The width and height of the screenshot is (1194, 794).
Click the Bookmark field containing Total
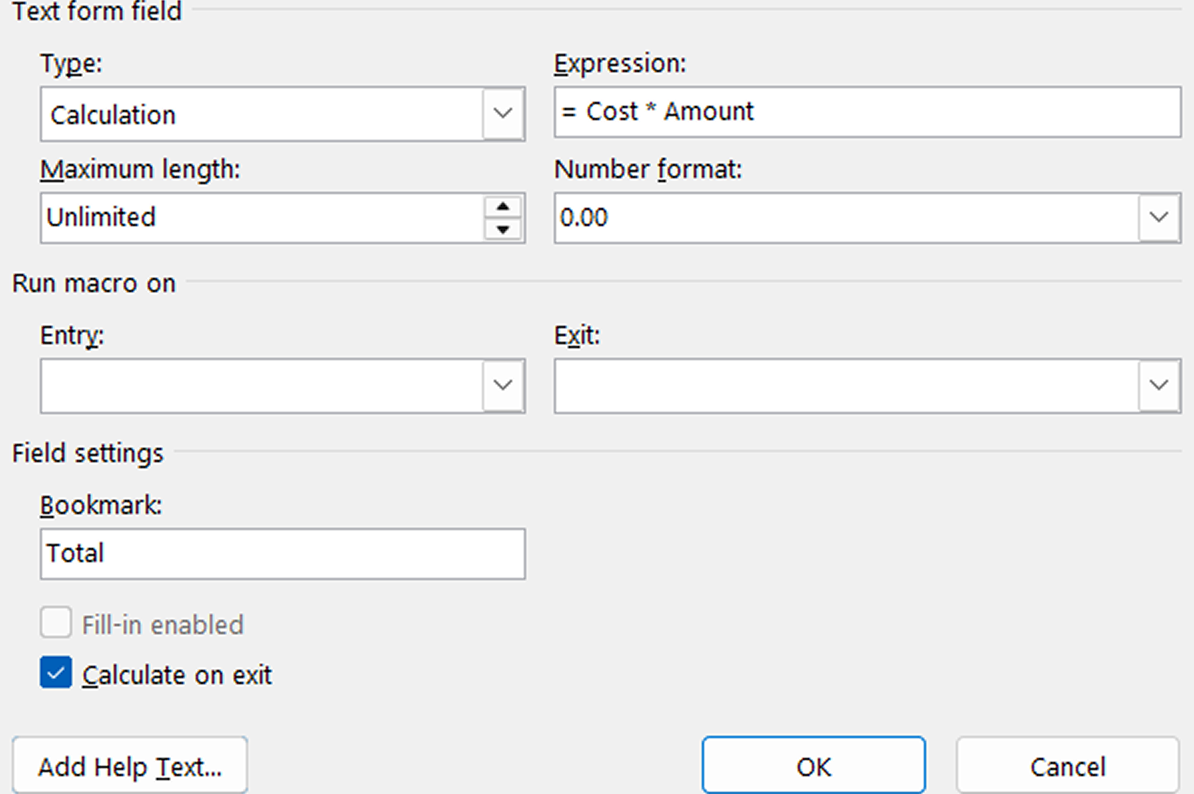(282, 553)
